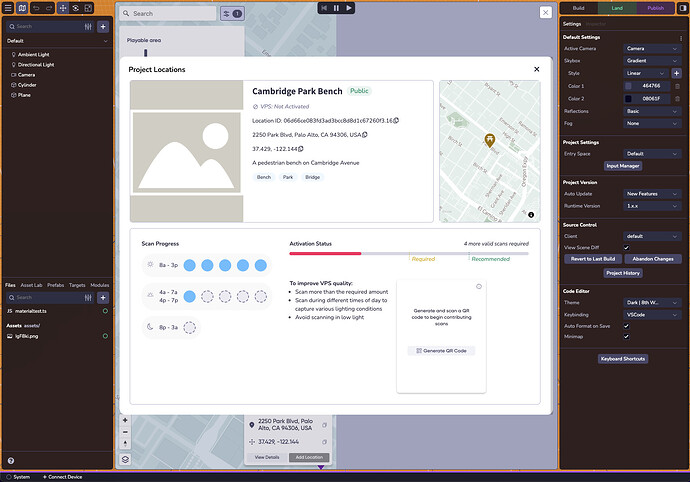Switch to the Publish tab
Image resolution: width=690 pixels, height=482 pixels.
[655, 8]
